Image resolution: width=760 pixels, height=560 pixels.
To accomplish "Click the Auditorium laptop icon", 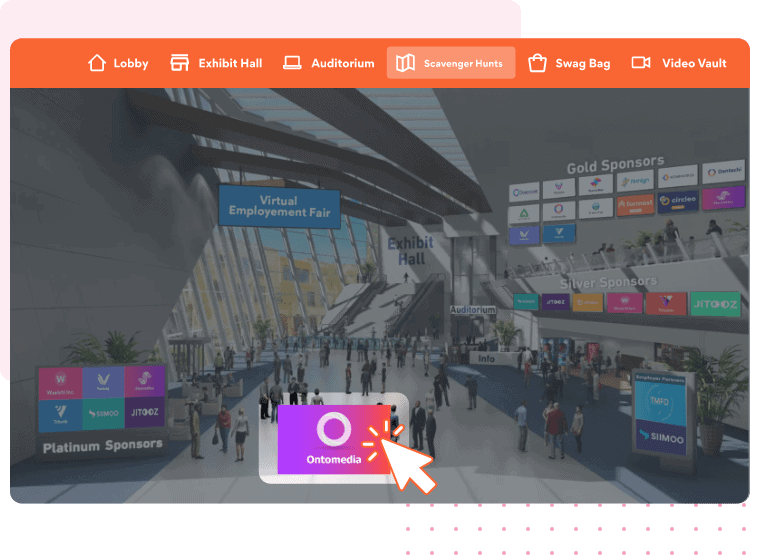I will tap(292, 63).
